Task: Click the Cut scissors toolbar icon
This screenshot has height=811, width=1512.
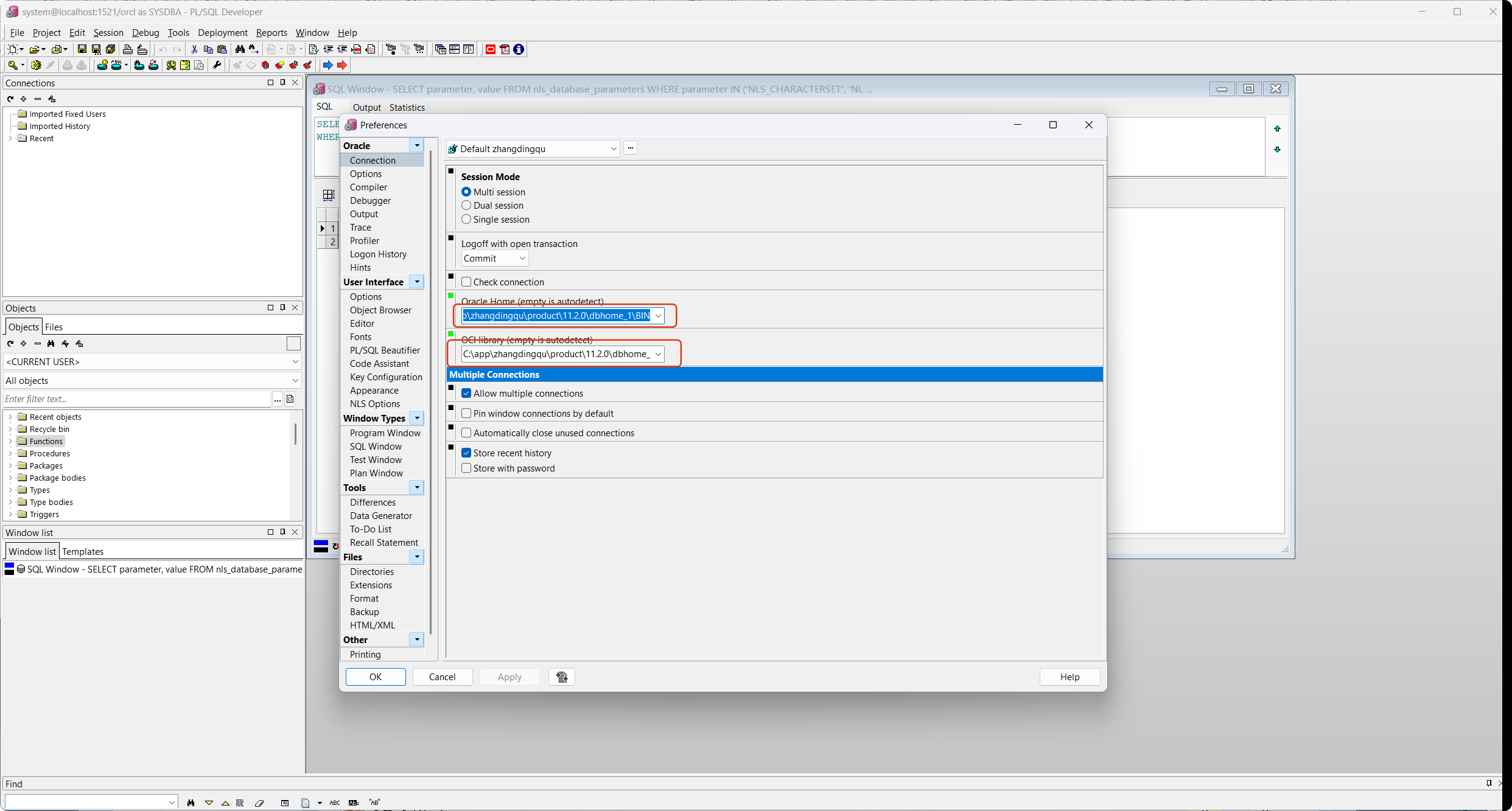Action: [194, 49]
